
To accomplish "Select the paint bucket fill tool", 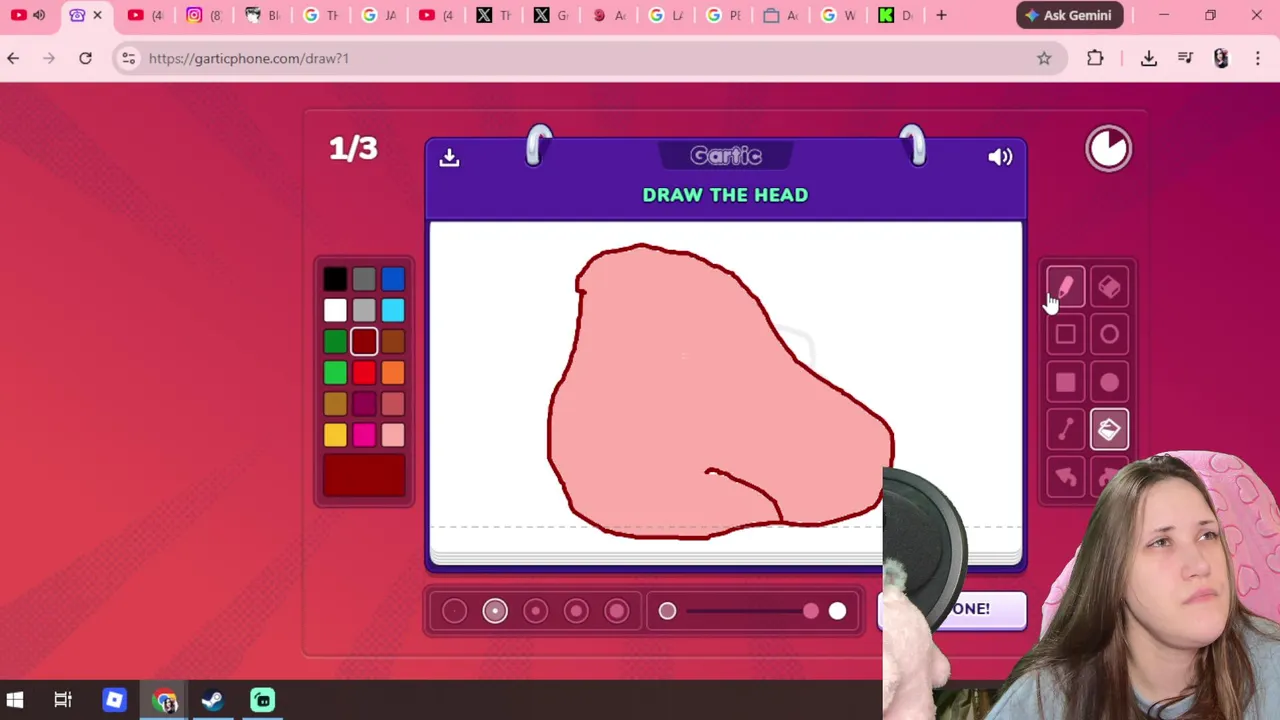I will pyautogui.click(x=1109, y=430).
